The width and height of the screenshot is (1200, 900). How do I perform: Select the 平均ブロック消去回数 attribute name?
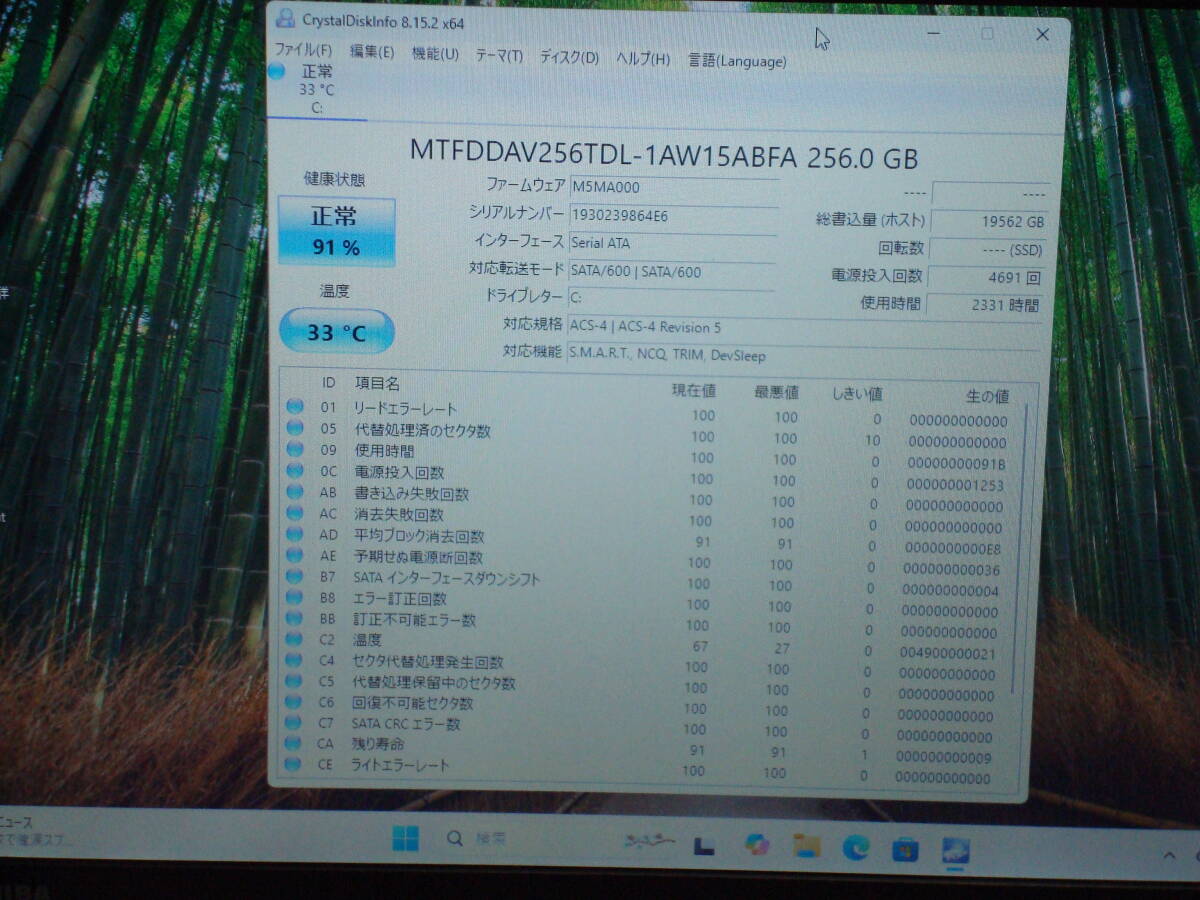[419, 536]
